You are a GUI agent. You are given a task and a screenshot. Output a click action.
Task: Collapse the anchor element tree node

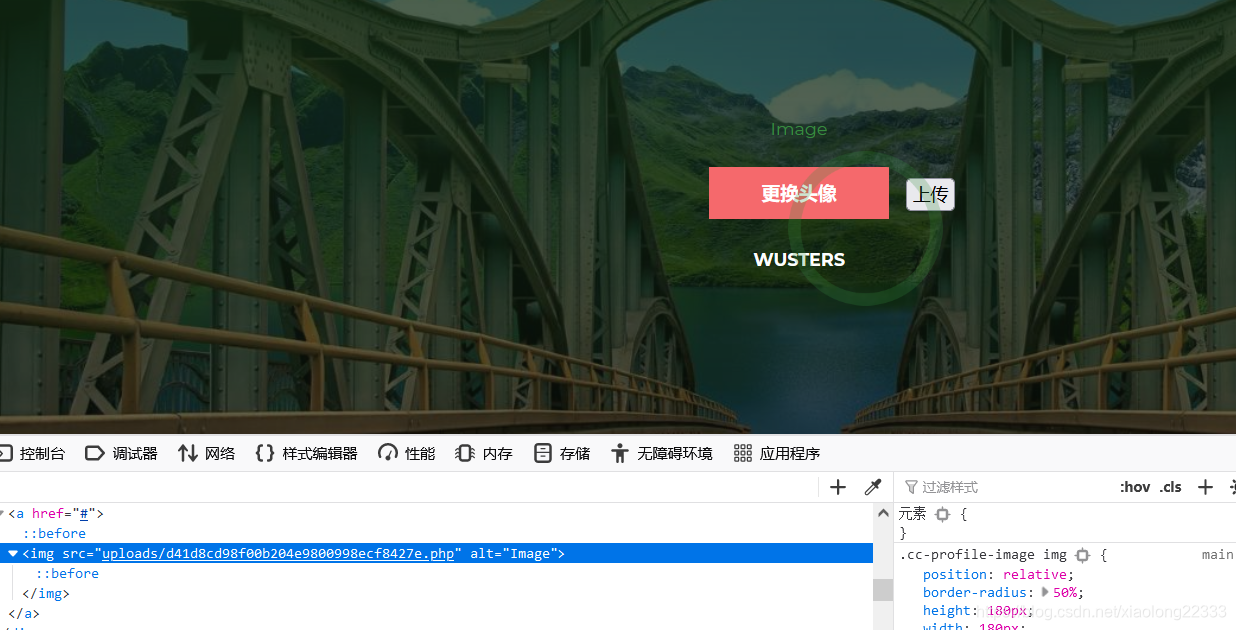[2, 512]
